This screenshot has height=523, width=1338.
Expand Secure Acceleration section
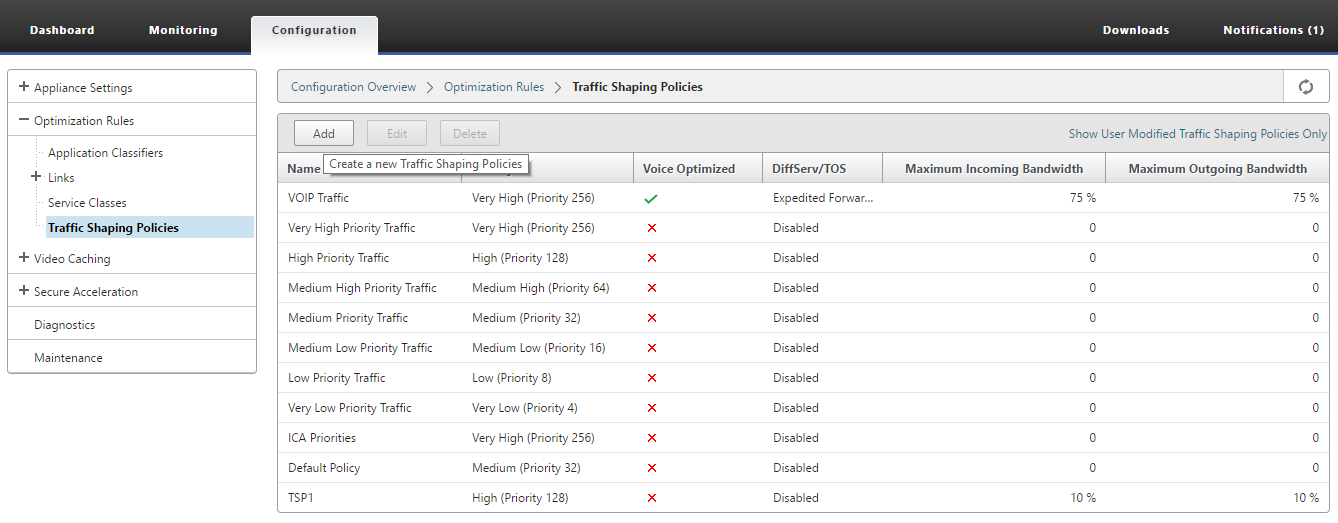[x=24, y=291]
